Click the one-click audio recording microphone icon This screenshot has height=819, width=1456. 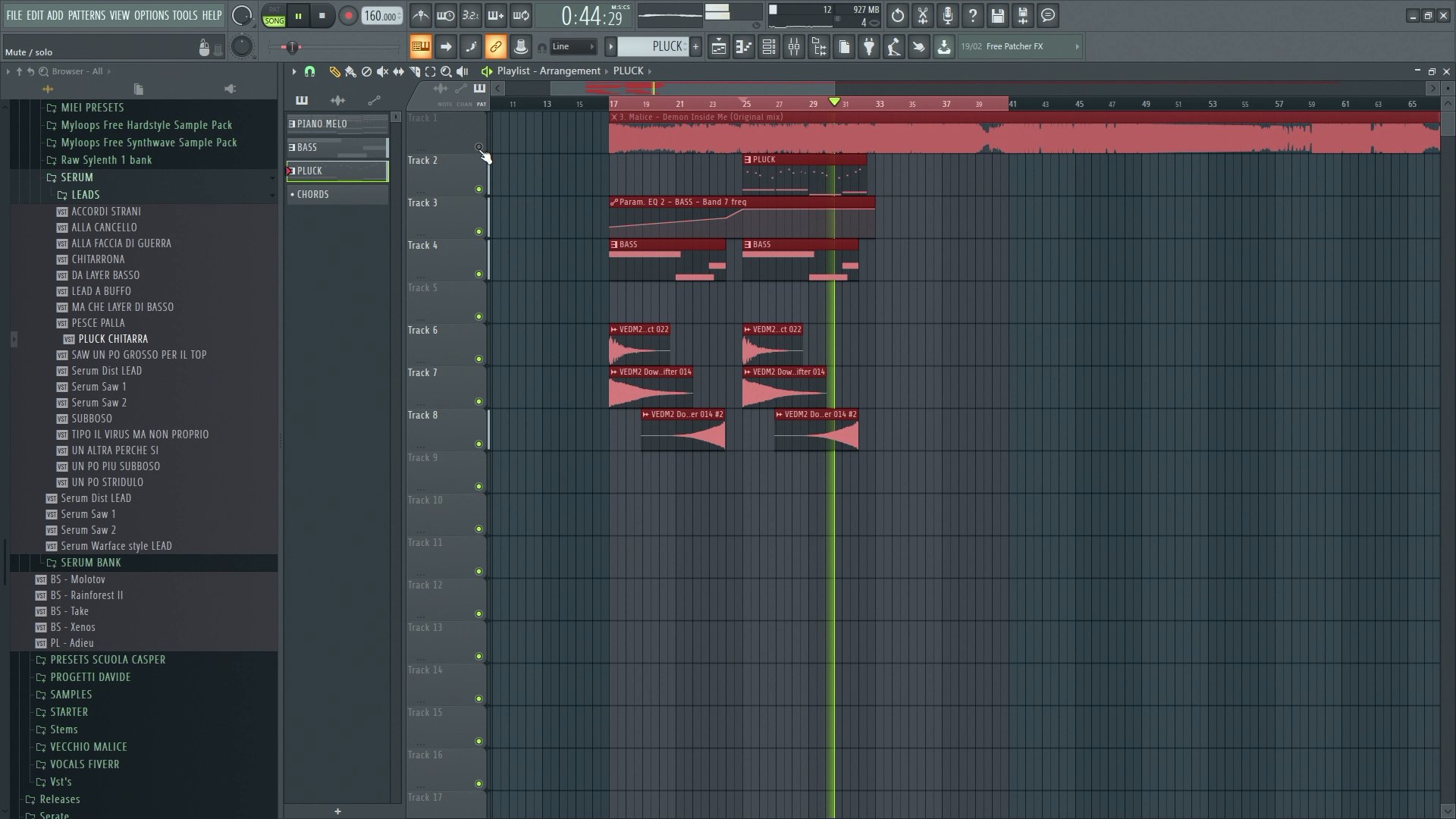(x=947, y=15)
